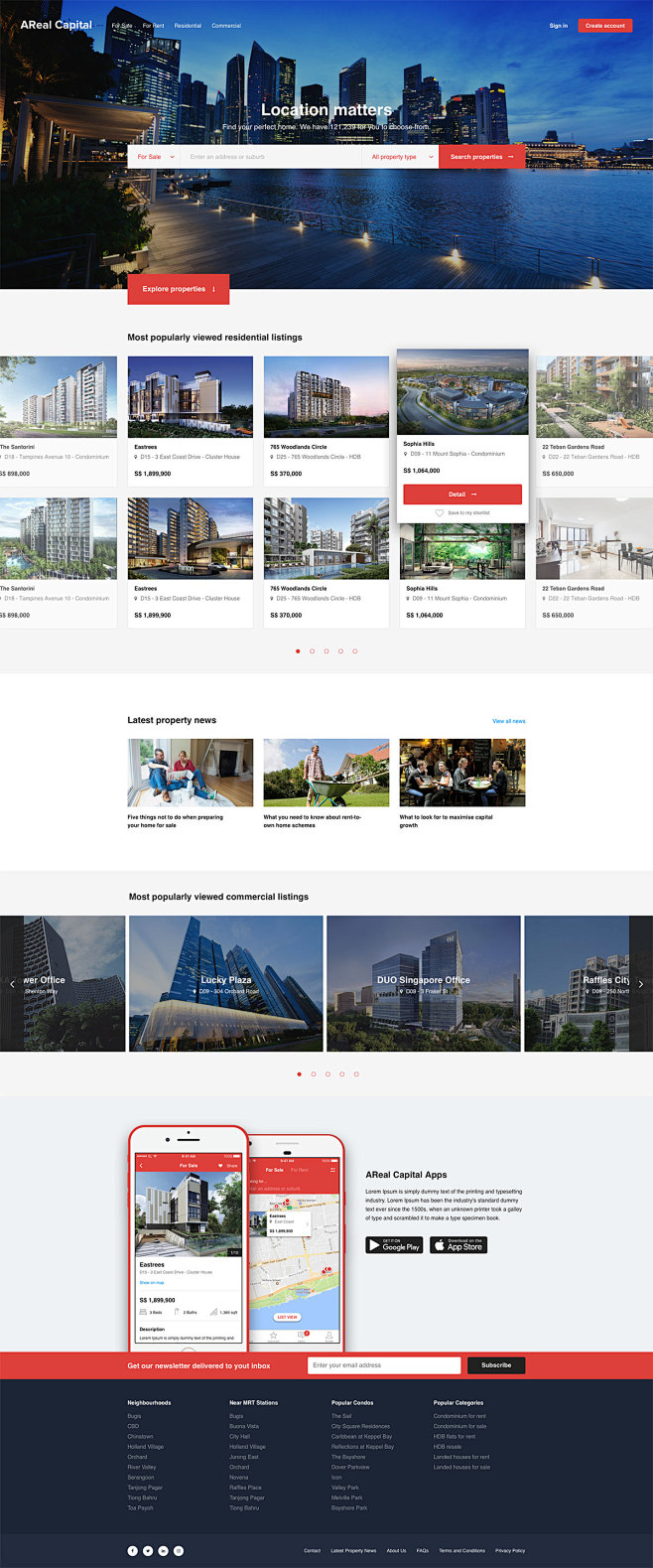Viewport: 653px width, 1568px height.
Task: Select fifth commercial carousel dot
Action: tap(356, 1073)
